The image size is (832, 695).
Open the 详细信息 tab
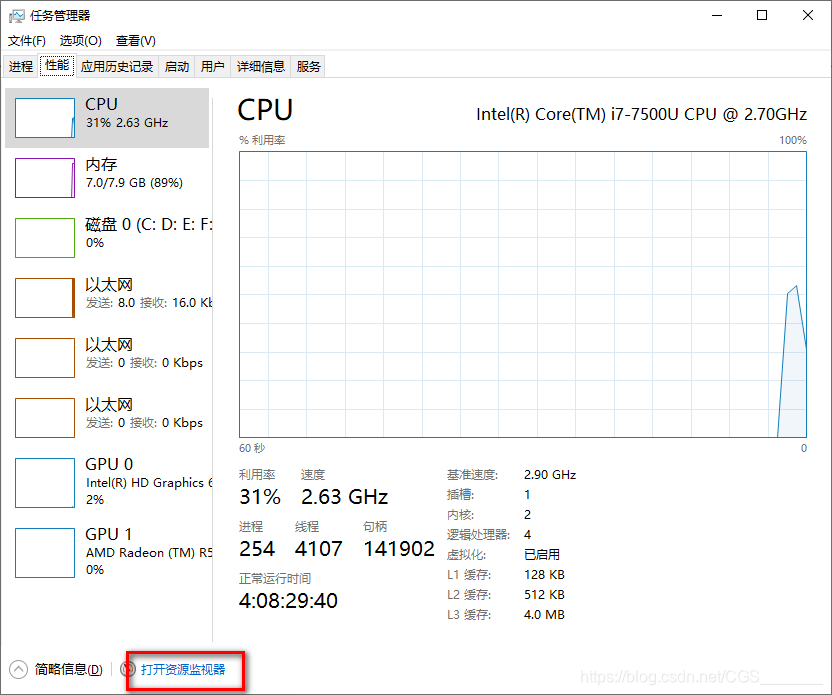(x=261, y=66)
